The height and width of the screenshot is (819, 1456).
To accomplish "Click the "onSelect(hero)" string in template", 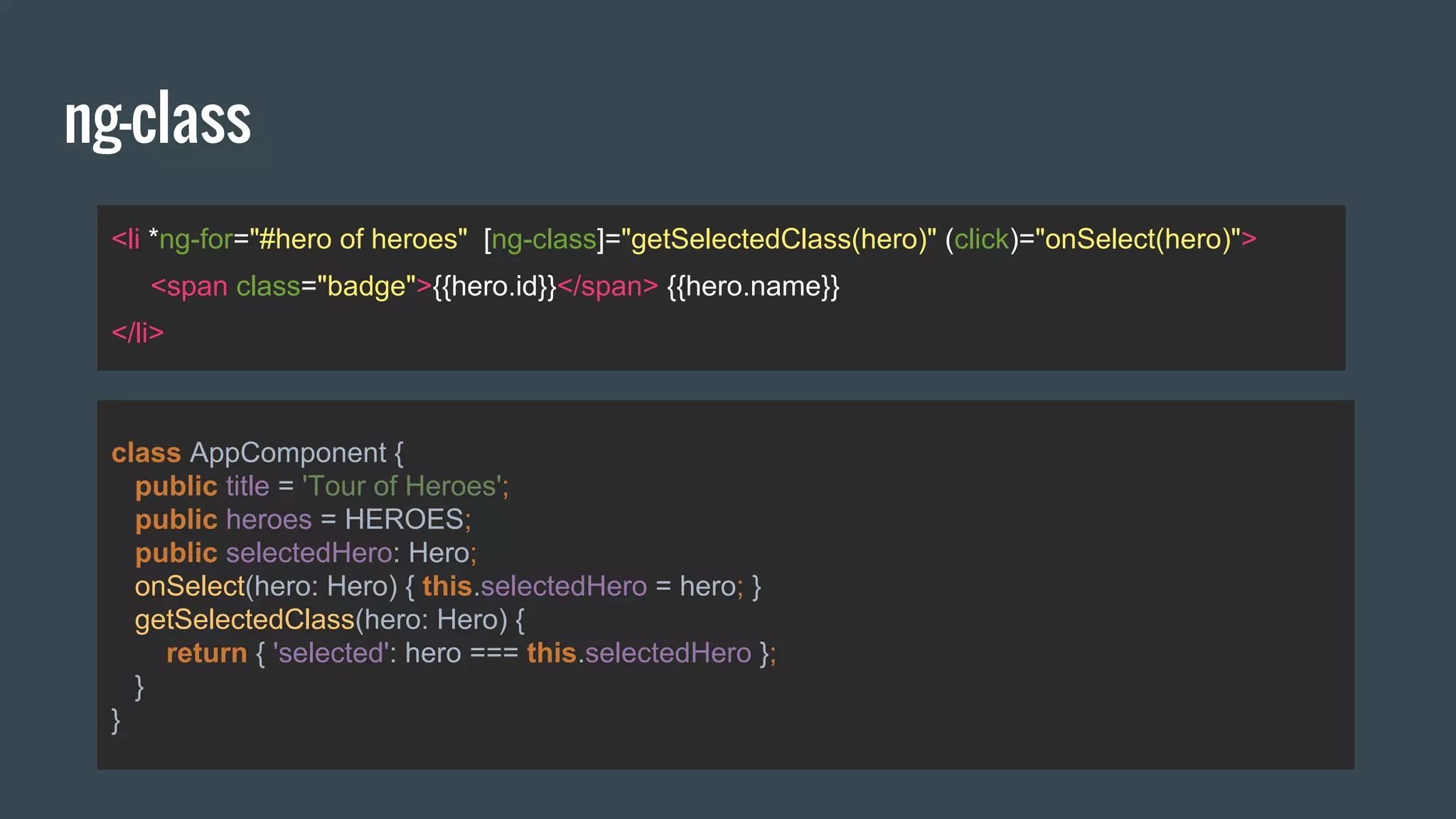I will pos(1137,240).
